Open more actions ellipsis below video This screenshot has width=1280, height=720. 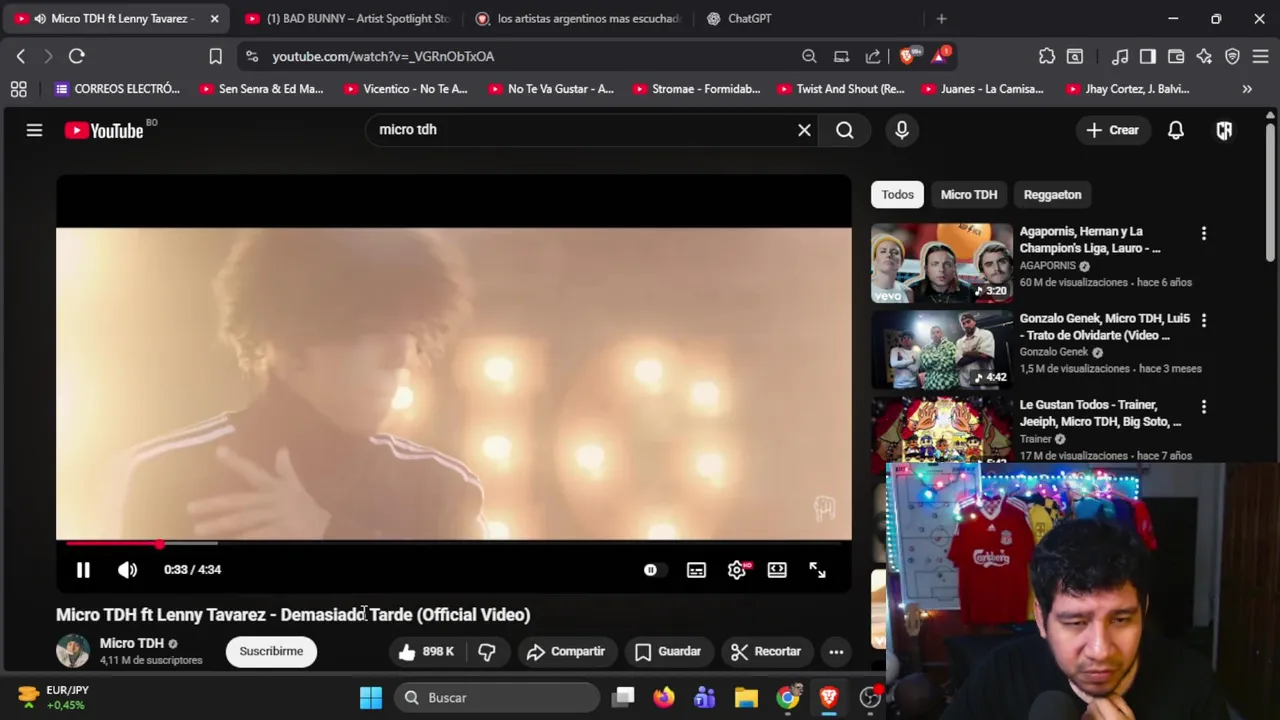[x=836, y=652]
